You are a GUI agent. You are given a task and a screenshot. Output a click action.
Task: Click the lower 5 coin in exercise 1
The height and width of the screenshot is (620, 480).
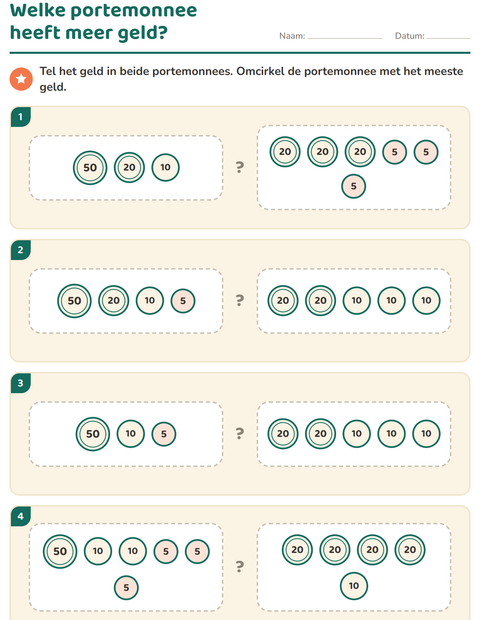pyautogui.click(x=353, y=186)
